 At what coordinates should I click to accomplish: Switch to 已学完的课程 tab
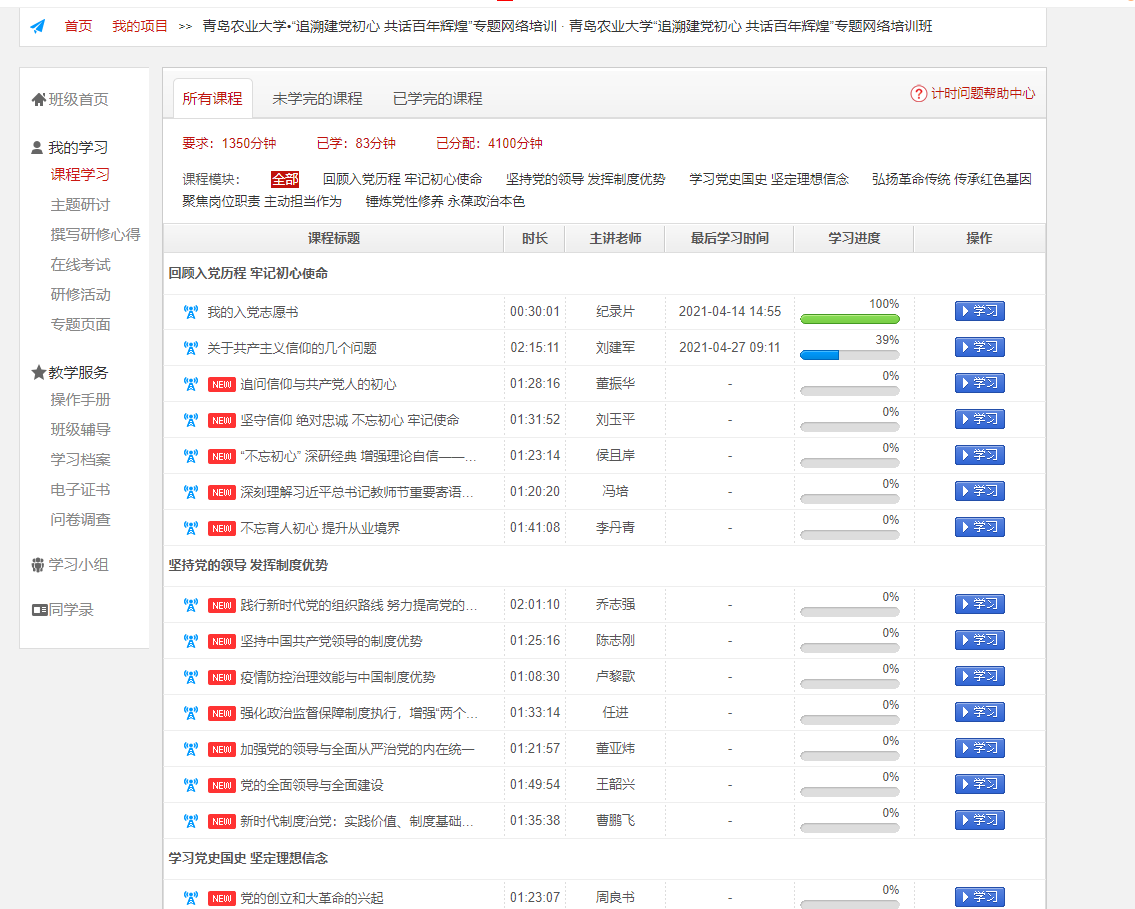point(437,98)
